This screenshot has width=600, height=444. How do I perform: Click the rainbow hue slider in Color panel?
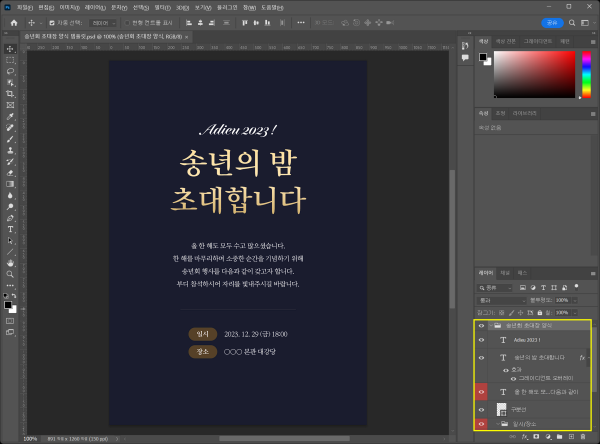pyautogui.click(x=588, y=75)
